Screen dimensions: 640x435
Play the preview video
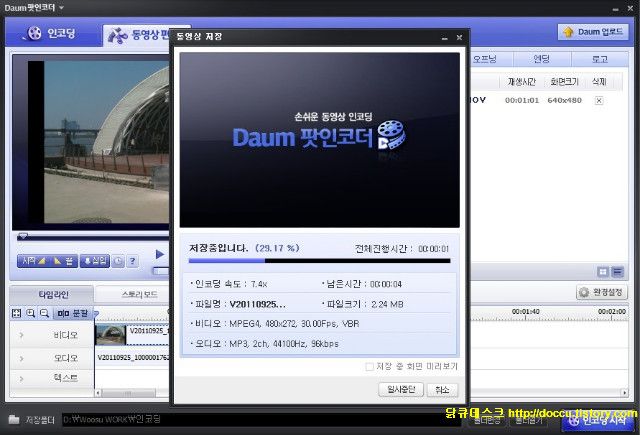point(160,254)
